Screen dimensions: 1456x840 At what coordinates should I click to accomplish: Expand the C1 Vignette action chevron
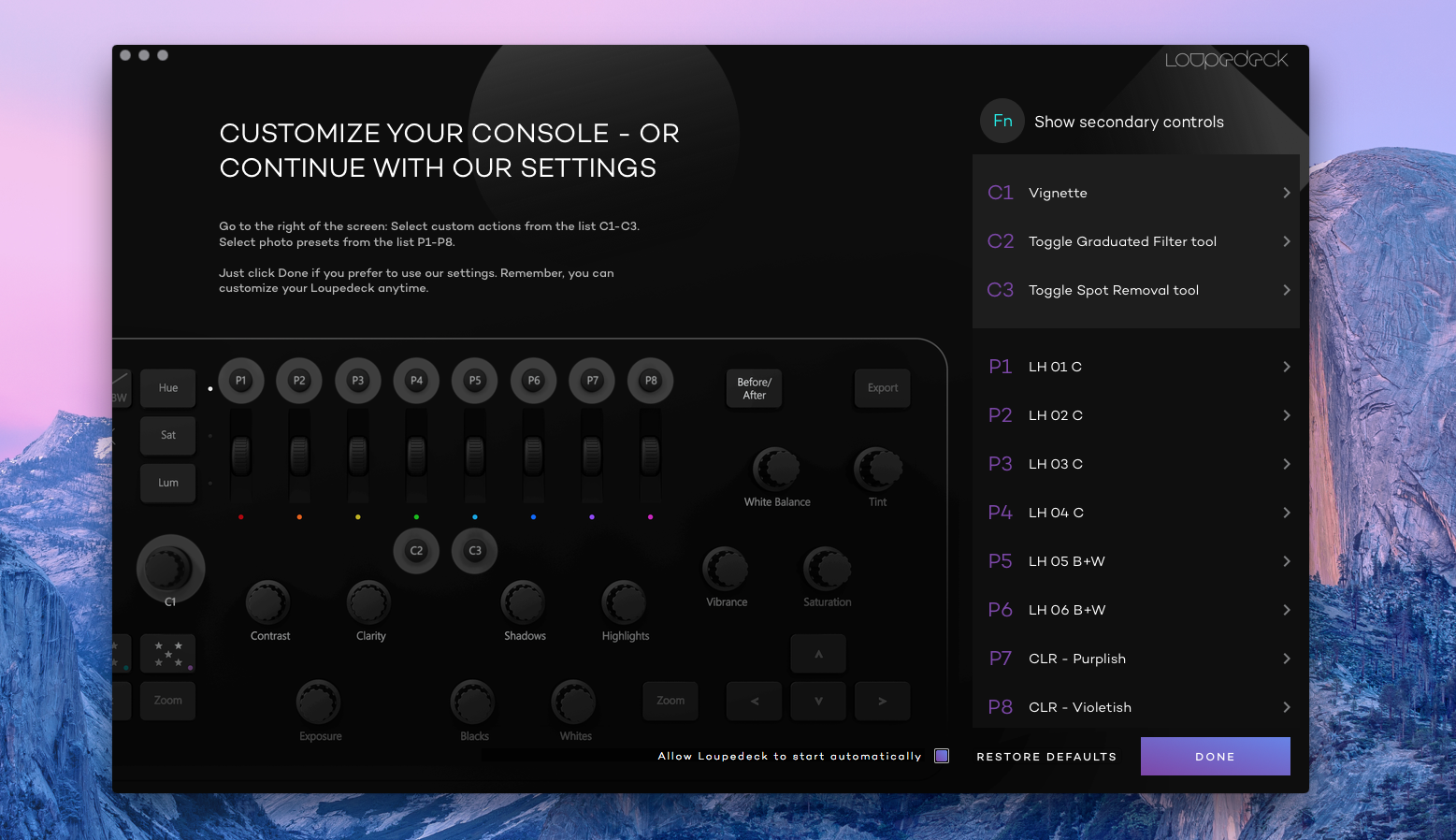tap(1287, 193)
